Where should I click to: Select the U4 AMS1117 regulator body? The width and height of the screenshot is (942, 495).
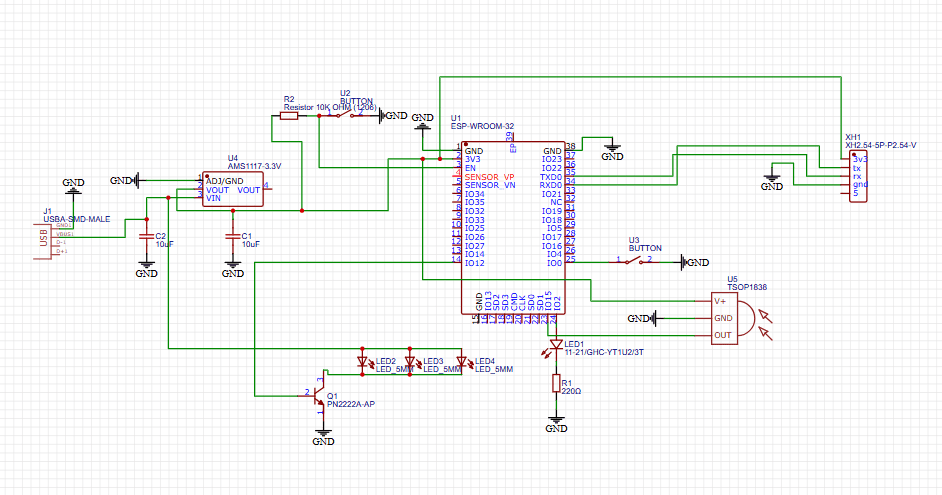(232, 189)
